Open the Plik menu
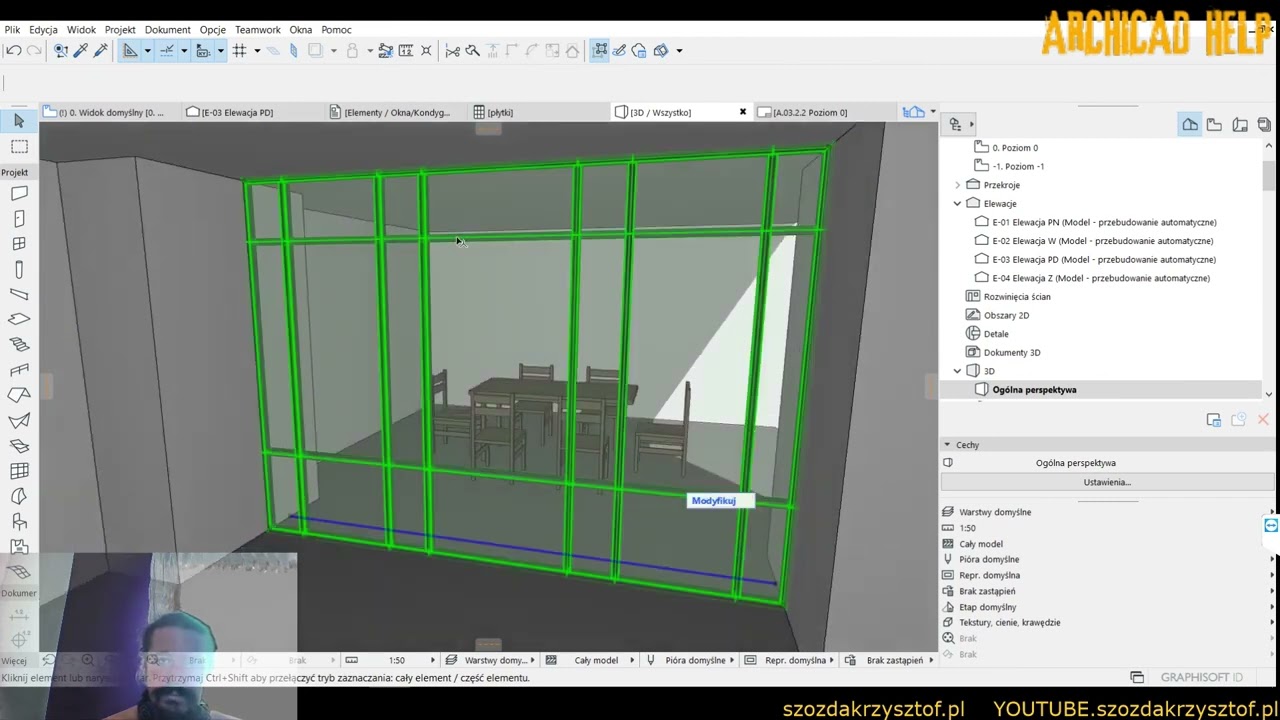The image size is (1280, 720). point(12,30)
